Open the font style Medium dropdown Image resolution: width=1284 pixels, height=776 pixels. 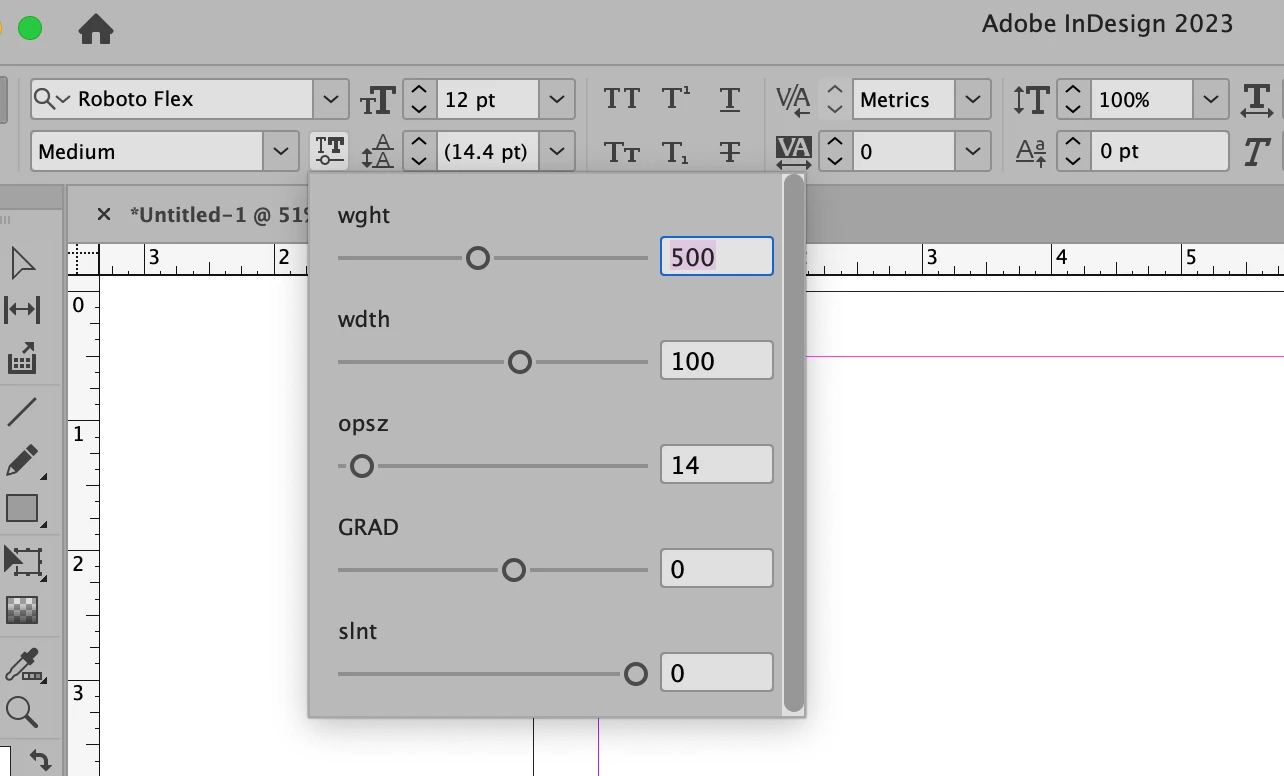click(281, 152)
